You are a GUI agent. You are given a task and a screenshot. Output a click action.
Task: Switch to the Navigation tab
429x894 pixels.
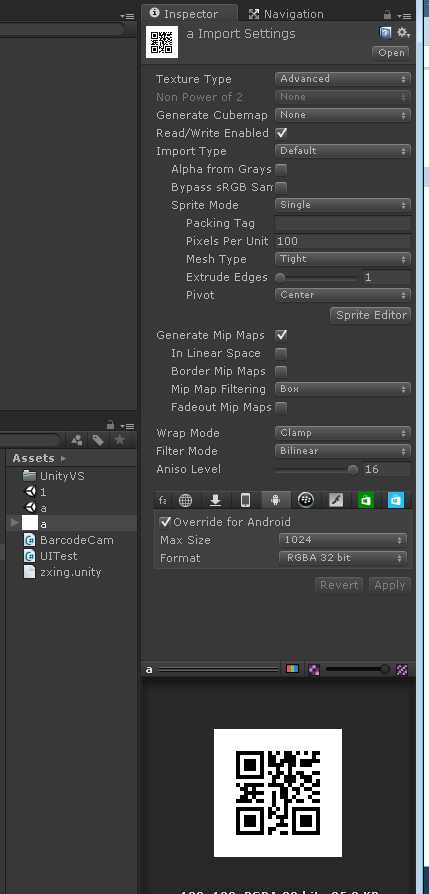(x=286, y=14)
